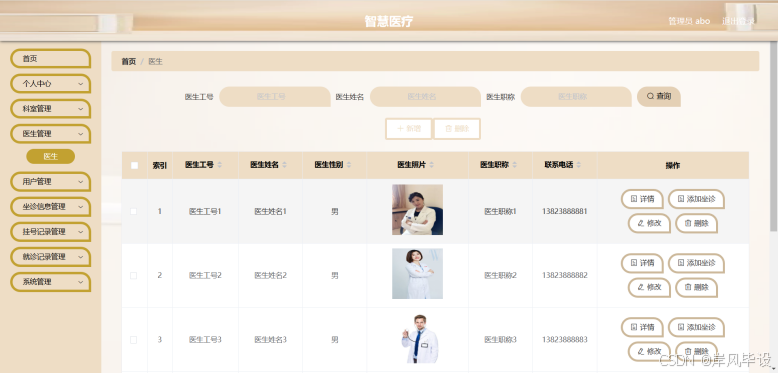Click the 医生职称2 cell

point(501,275)
